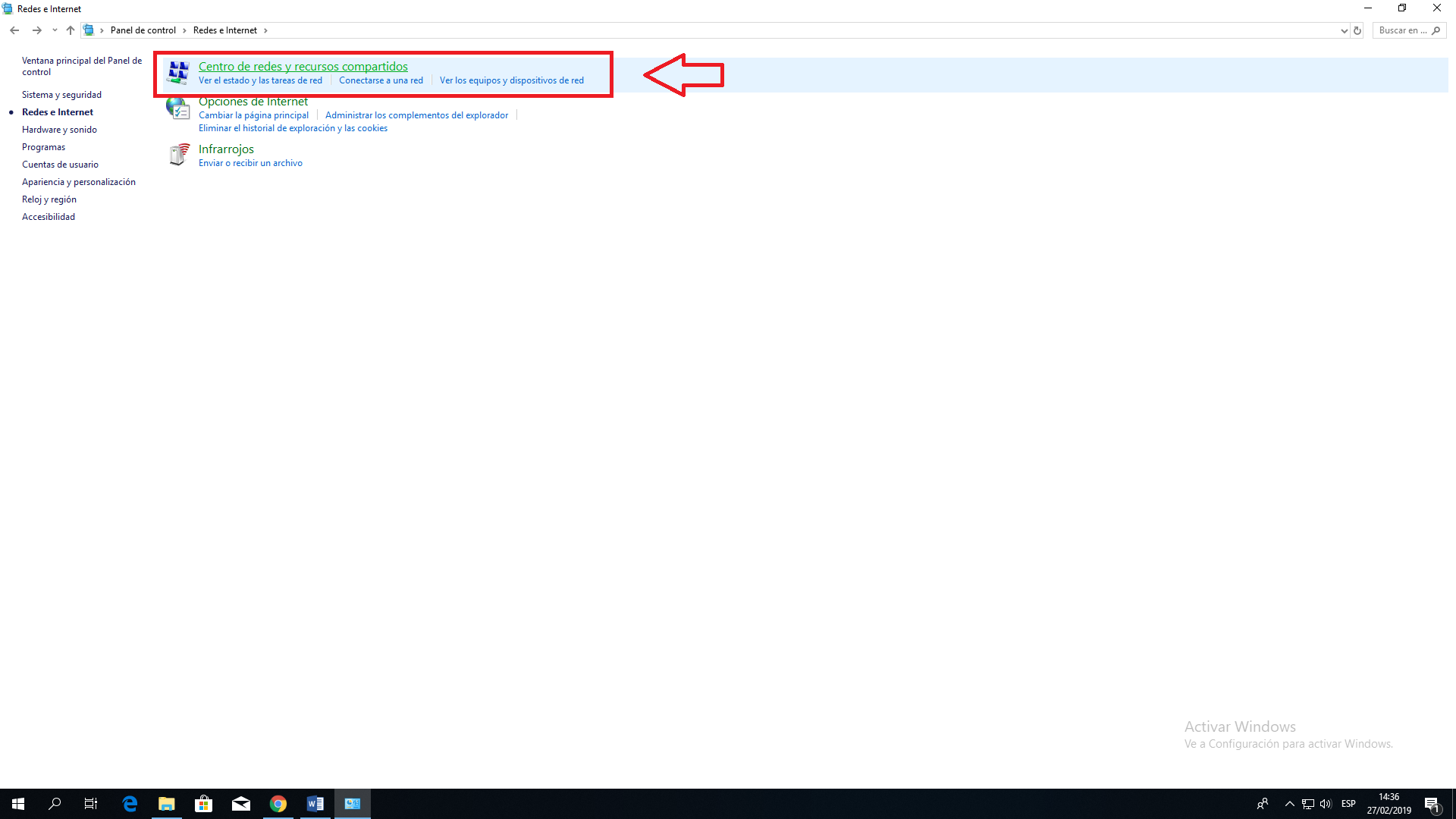Open Google Chrome from the taskbar
The image size is (1456, 819).
278,804
